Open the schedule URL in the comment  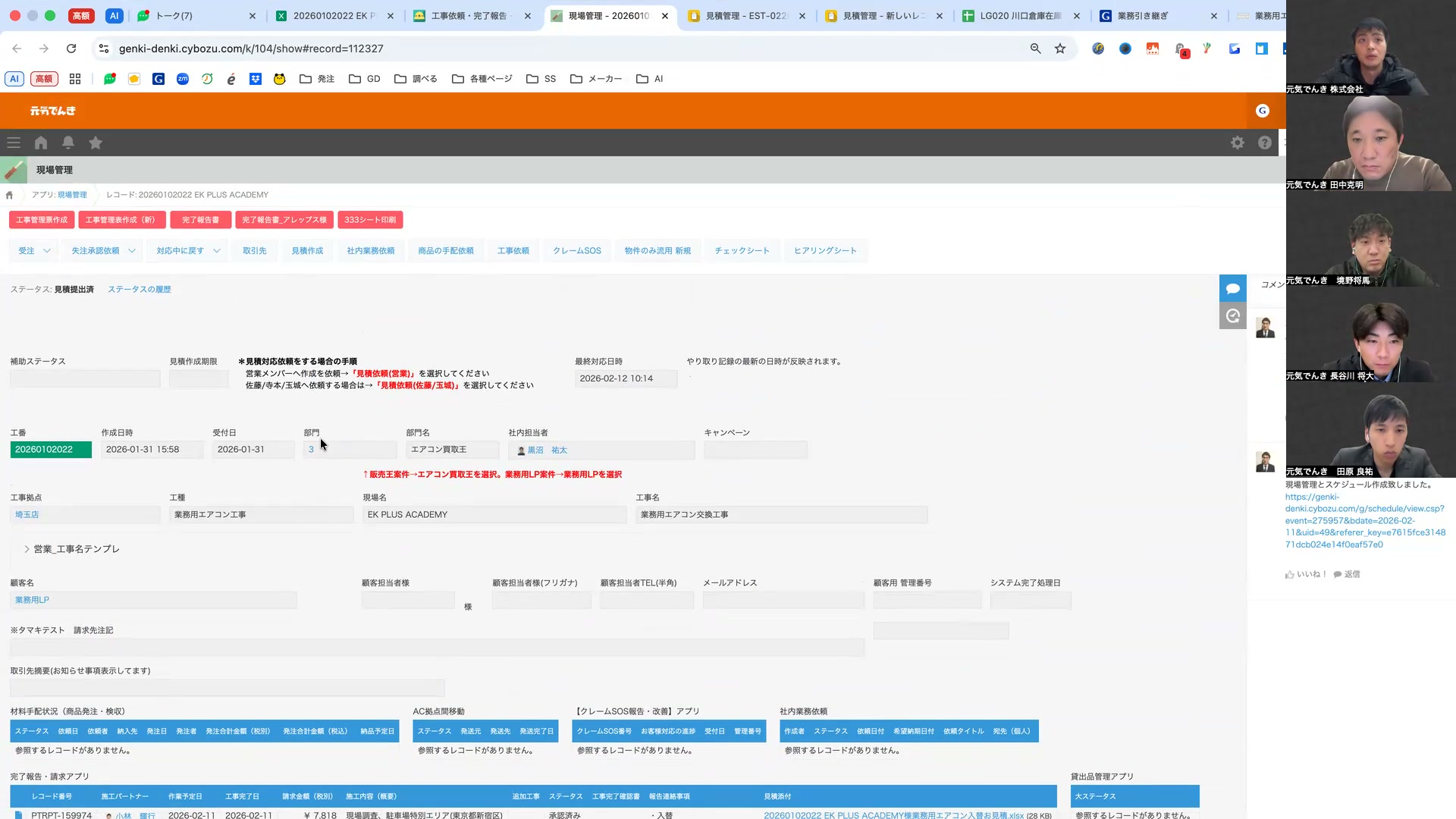pos(1365,521)
